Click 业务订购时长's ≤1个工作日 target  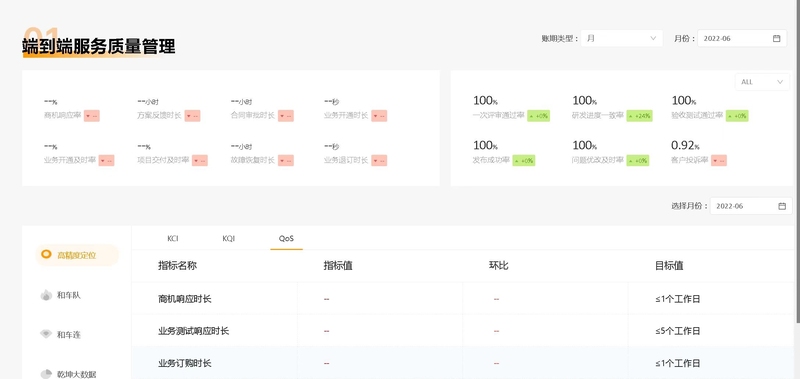click(678, 364)
